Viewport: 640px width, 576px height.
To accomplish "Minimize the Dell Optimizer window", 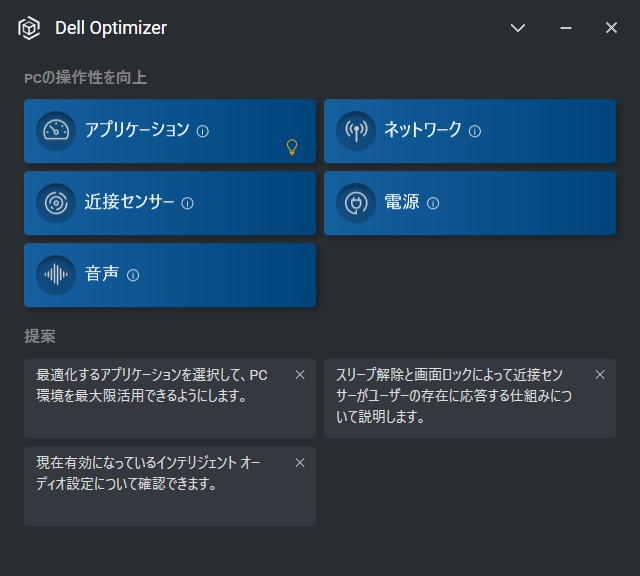I will click(x=566, y=28).
